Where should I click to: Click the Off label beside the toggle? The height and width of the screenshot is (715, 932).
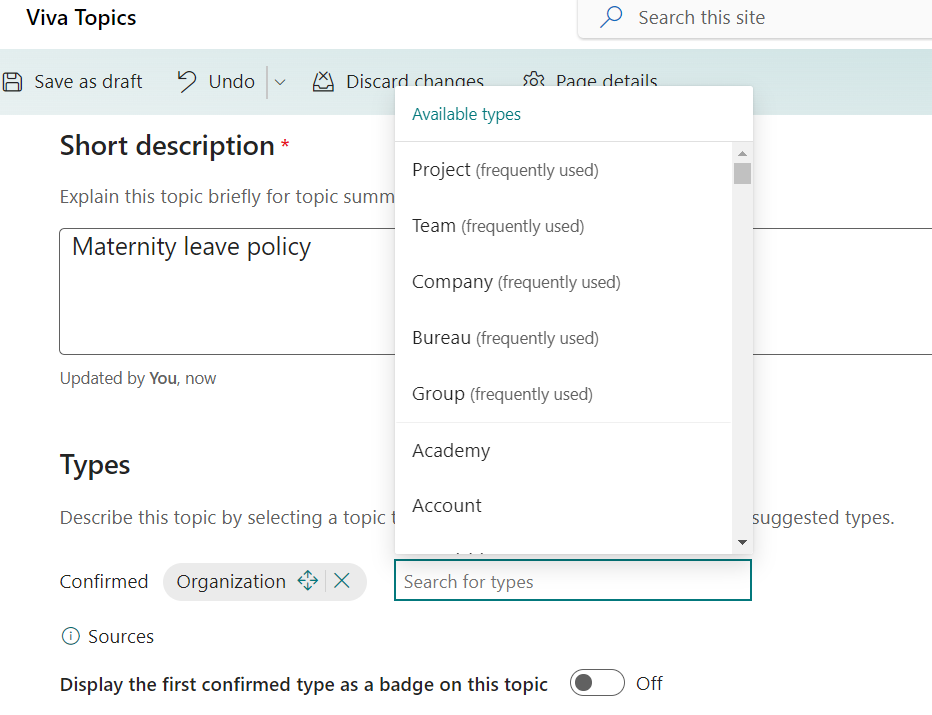[x=649, y=683]
